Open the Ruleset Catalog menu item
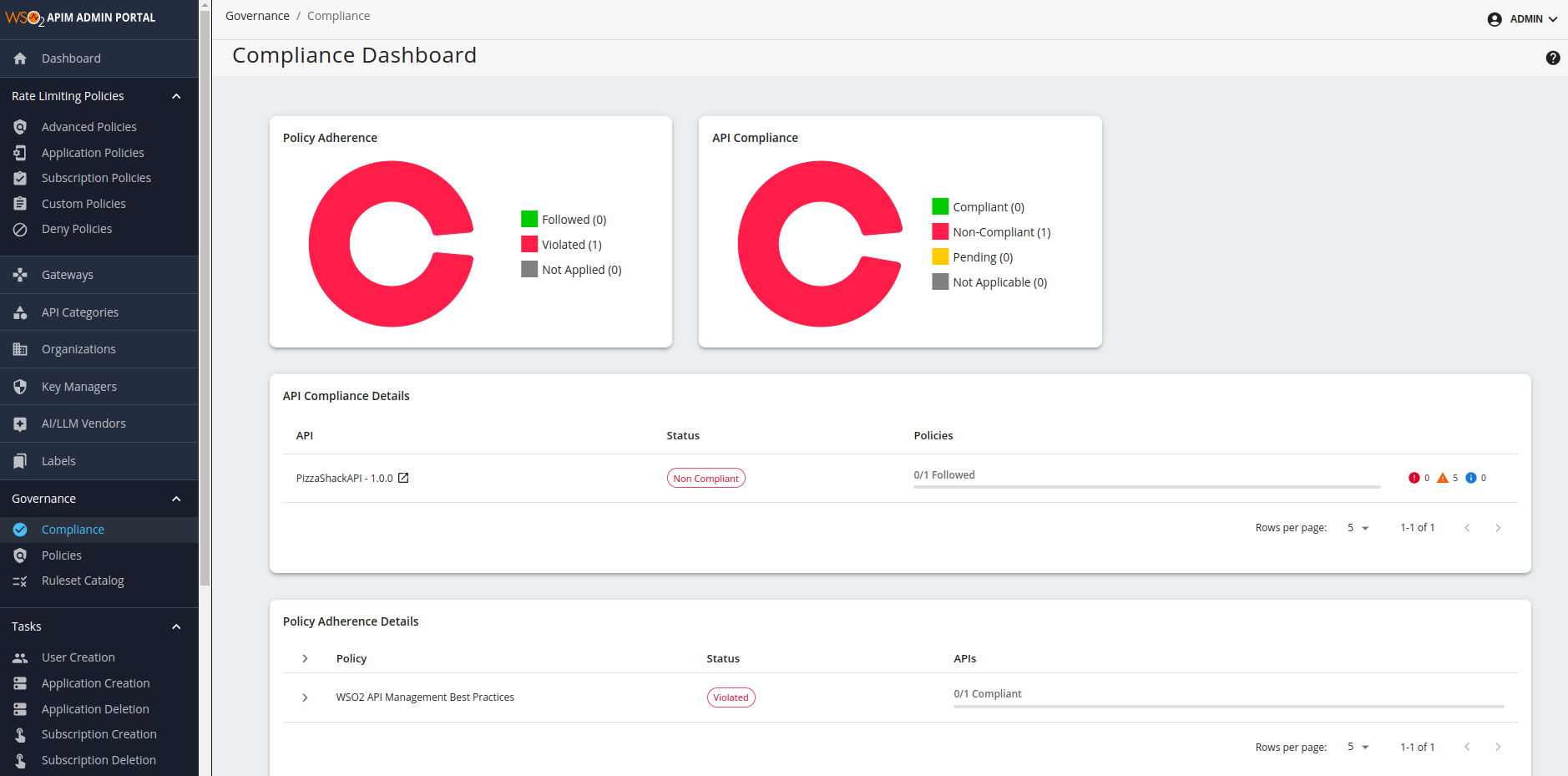Image resolution: width=1568 pixels, height=776 pixels. point(99,581)
